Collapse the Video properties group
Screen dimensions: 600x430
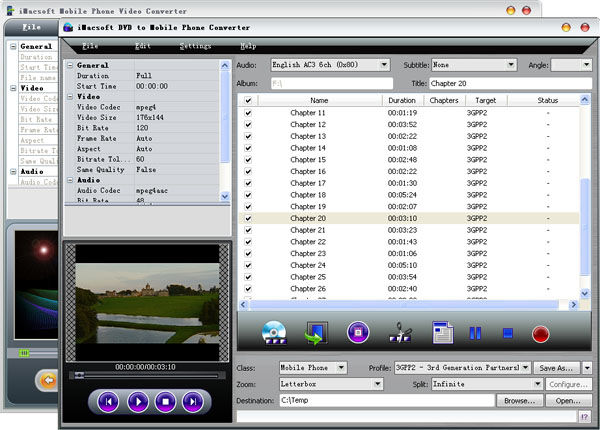point(70,97)
